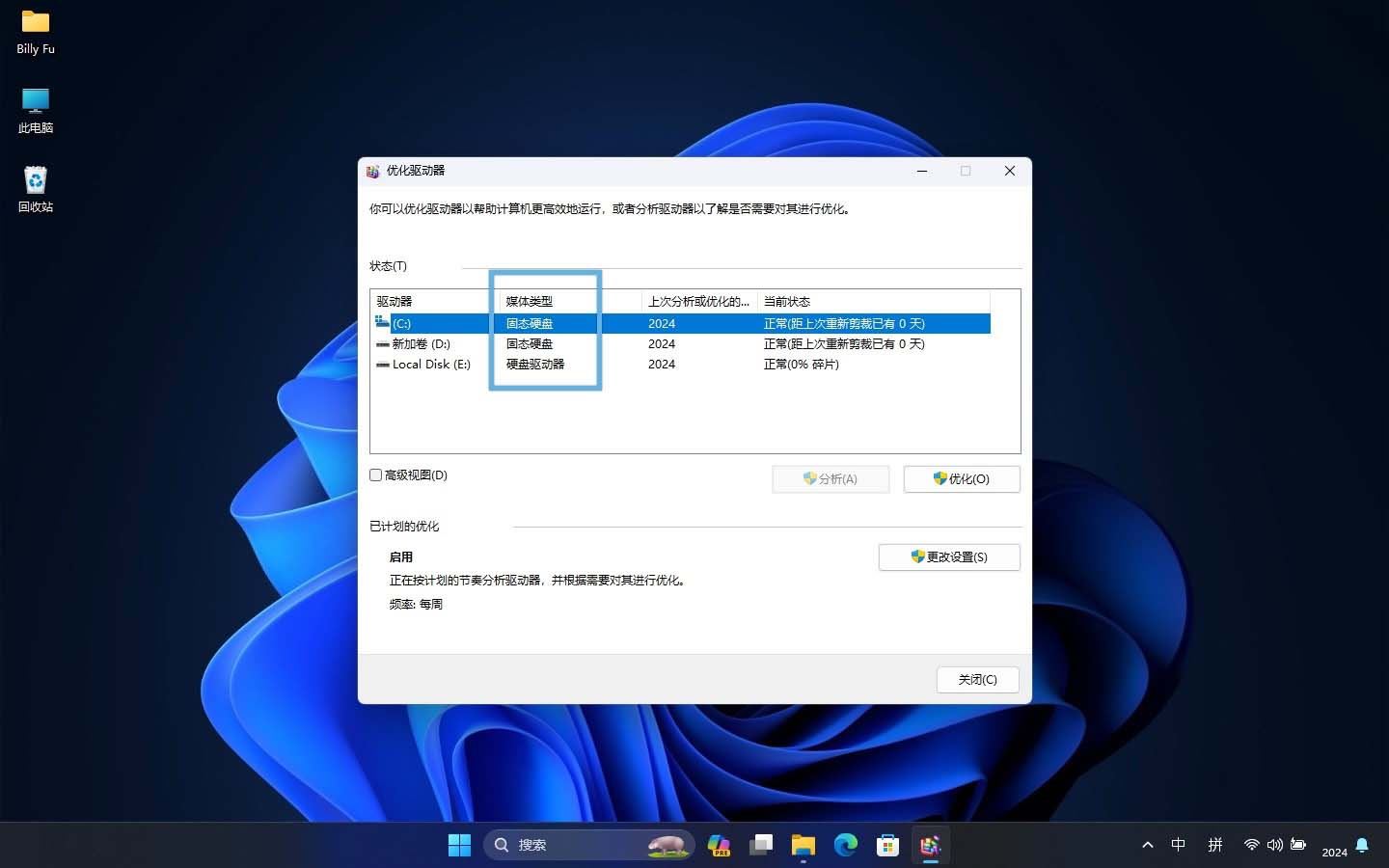
Task: Click the 关闭(C) button
Action: point(977,680)
